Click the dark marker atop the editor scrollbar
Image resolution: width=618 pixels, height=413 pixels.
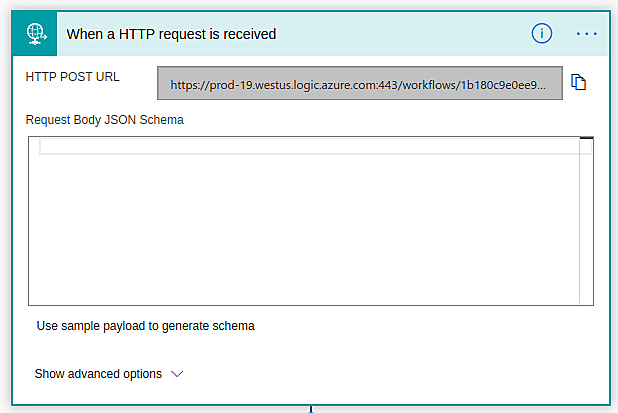(x=587, y=137)
